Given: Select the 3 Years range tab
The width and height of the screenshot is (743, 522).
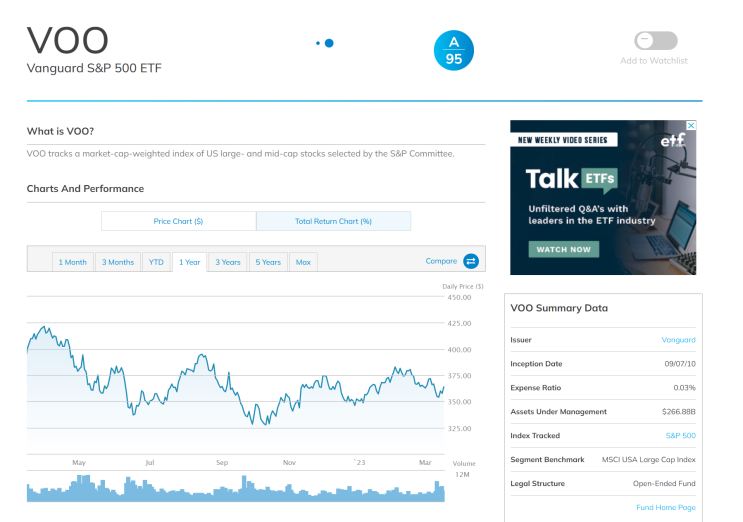Looking at the screenshot, I should pos(228,262).
